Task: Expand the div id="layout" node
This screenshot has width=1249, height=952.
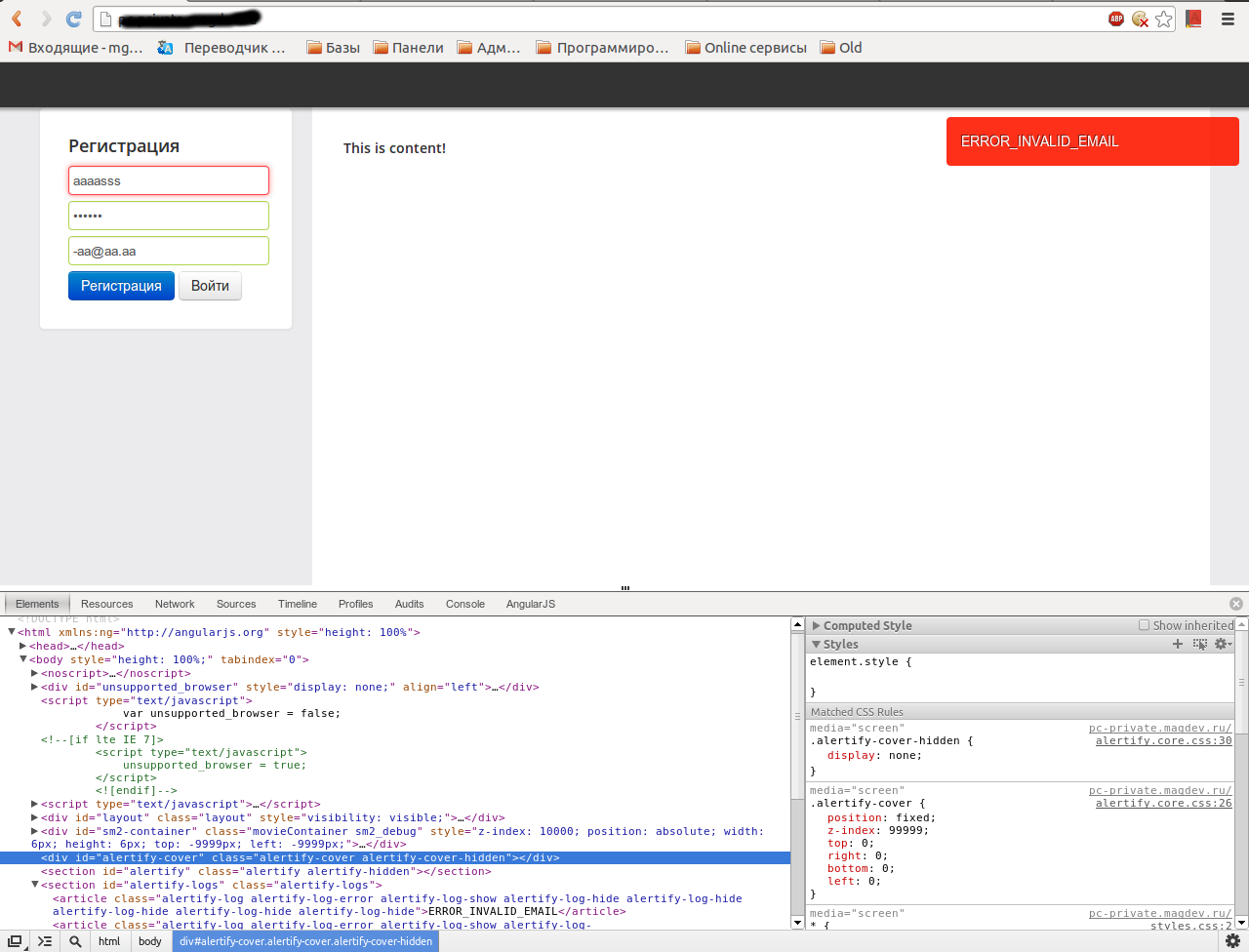Action: pos(35,817)
